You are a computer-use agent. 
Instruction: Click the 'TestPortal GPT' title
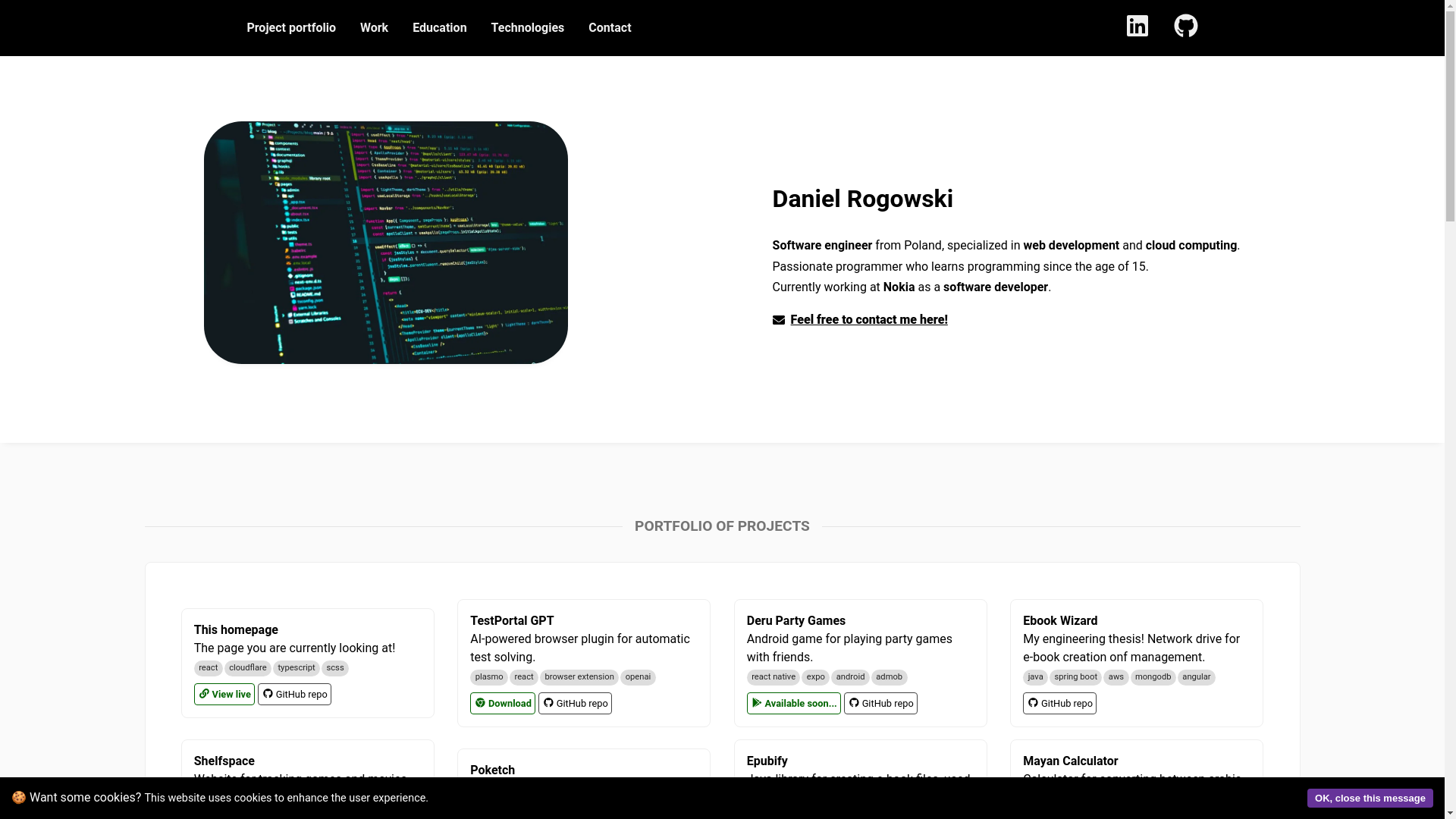(512, 621)
